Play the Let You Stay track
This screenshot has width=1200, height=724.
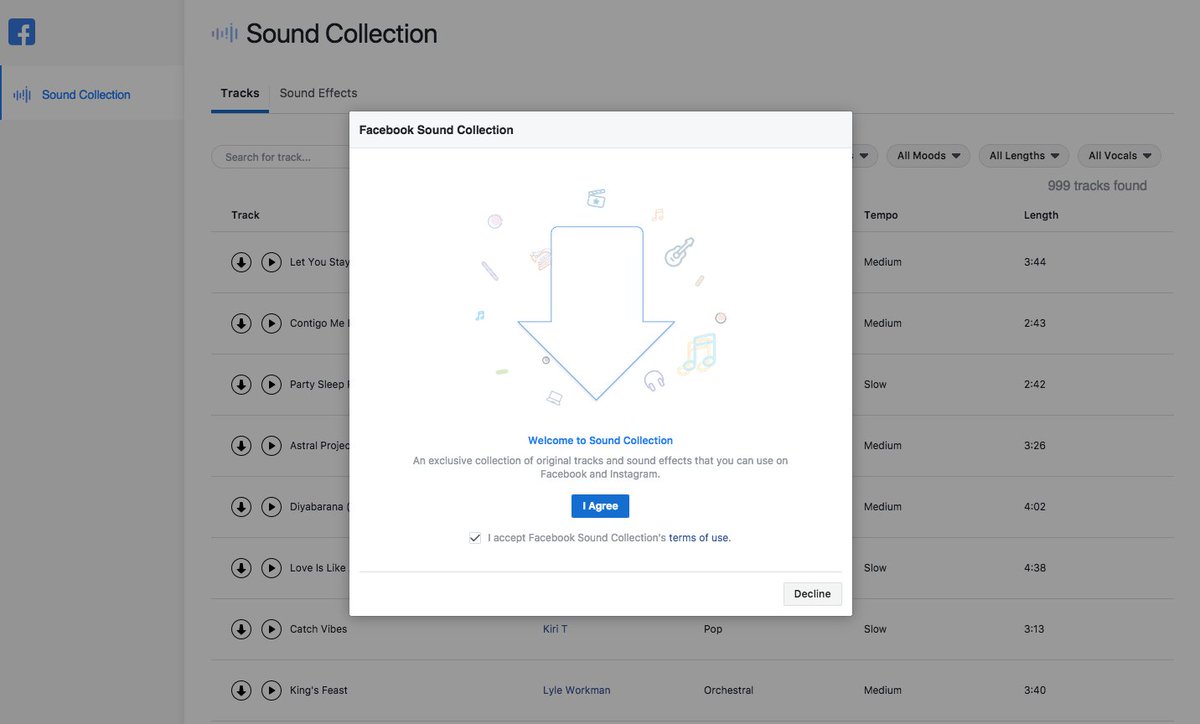(x=271, y=262)
